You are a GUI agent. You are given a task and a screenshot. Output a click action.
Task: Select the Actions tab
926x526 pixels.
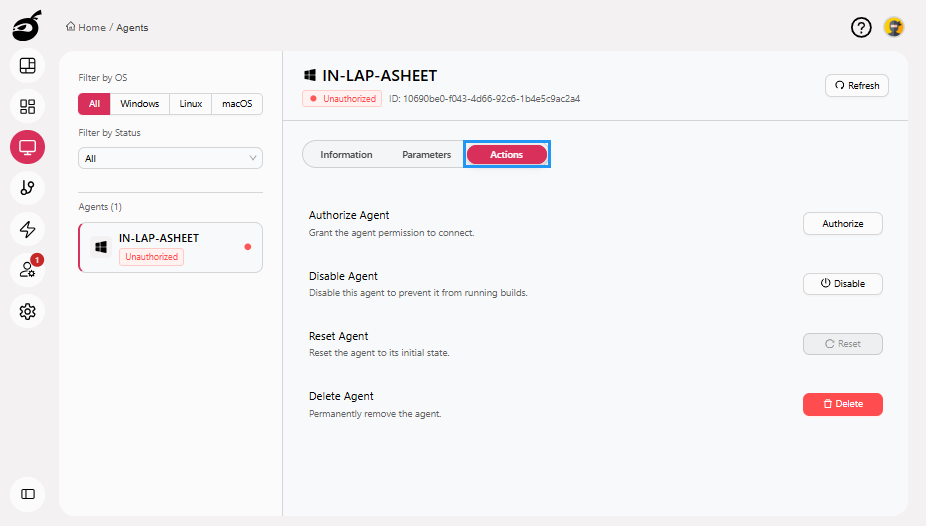[x=507, y=155]
